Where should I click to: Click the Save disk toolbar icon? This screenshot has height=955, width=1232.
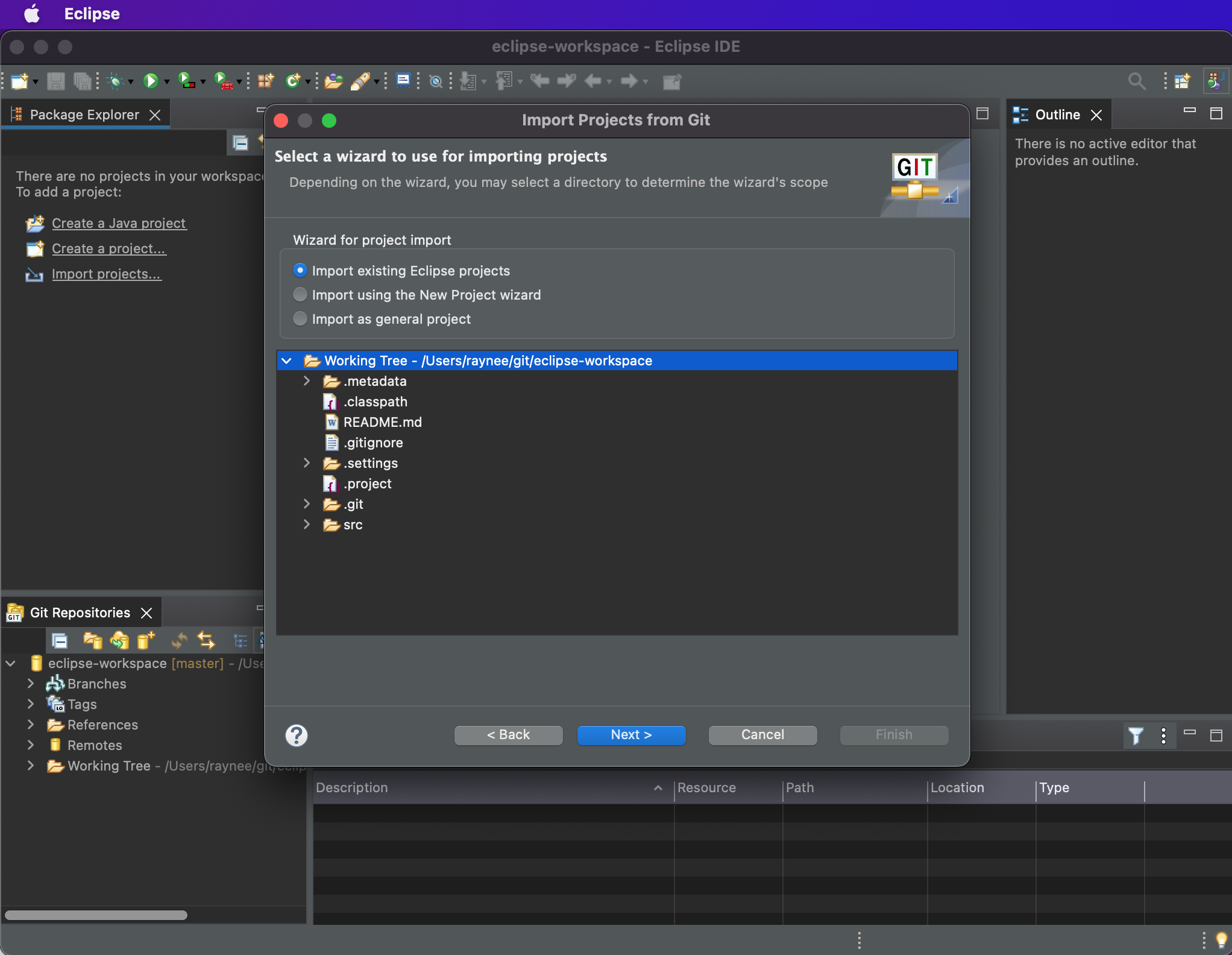click(x=55, y=81)
